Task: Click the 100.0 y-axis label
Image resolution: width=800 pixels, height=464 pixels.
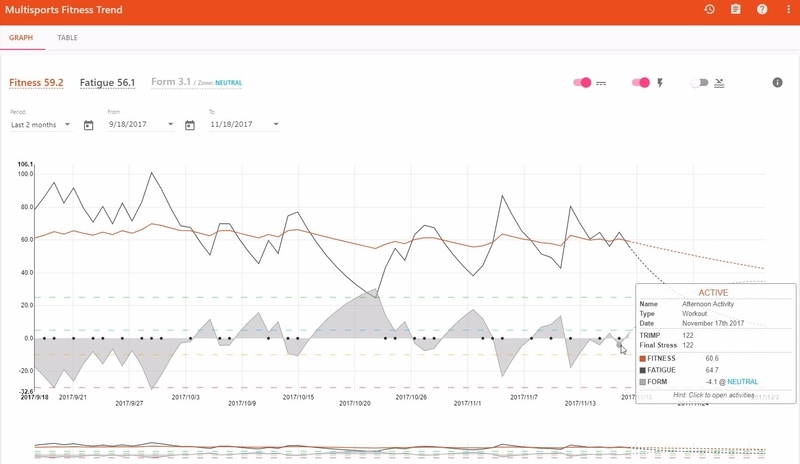Action: [x=25, y=174]
